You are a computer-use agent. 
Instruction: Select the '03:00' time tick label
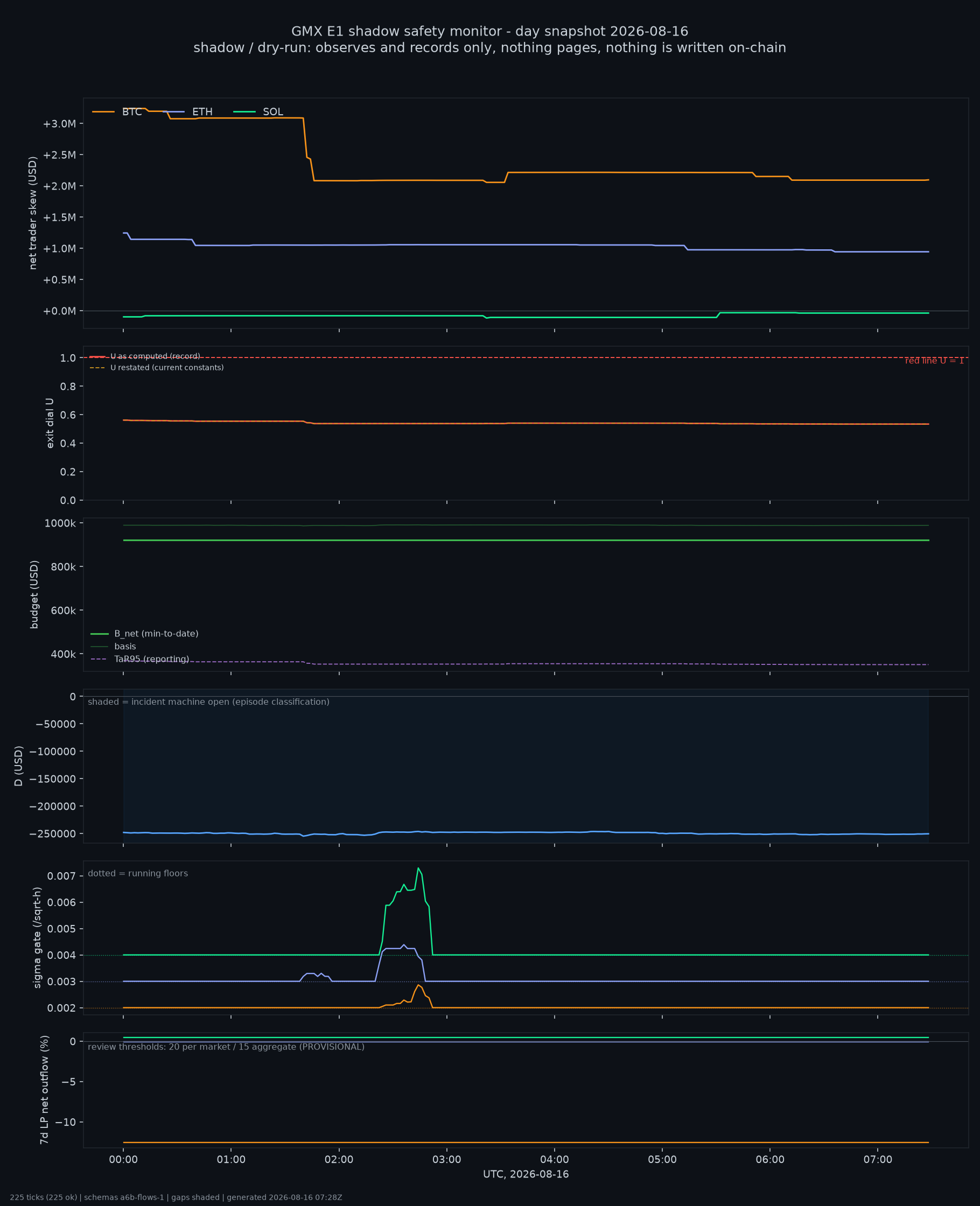pos(446,1160)
